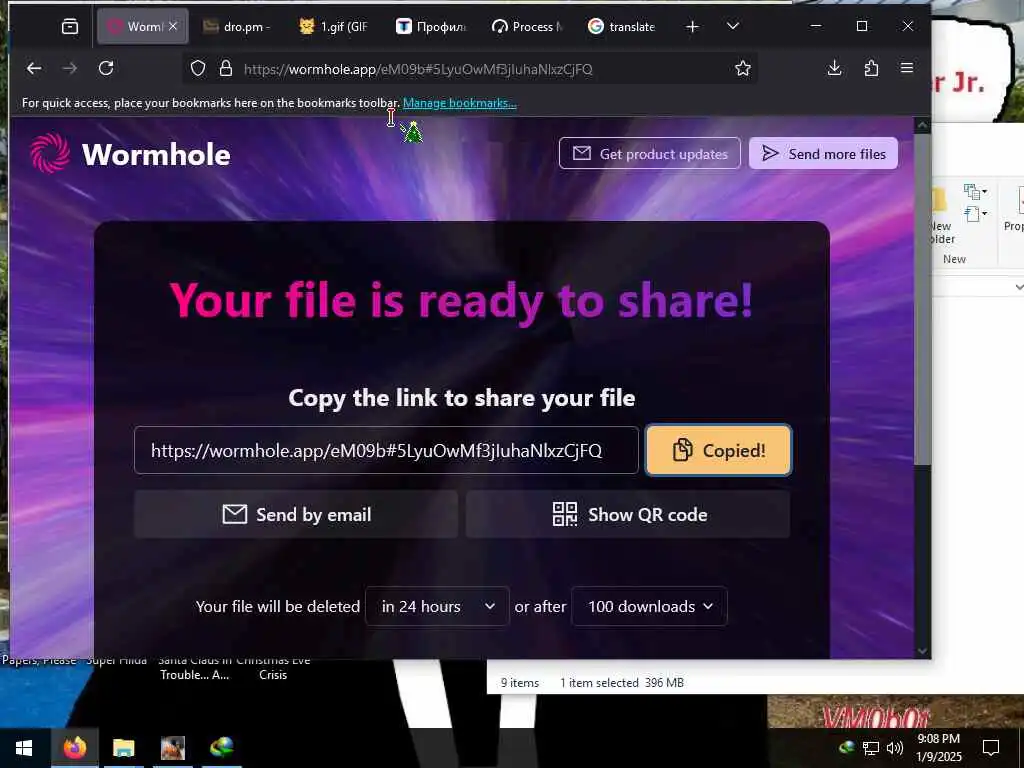The width and height of the screenshot is (1024, 768).
Task: Click the share link text field
Action: (x=386, y=450)
